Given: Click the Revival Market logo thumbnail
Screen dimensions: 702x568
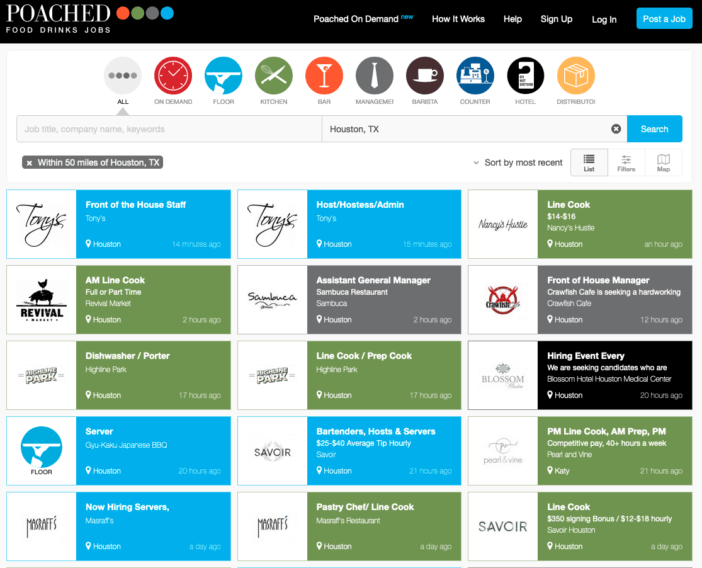Looking at the screenshot, I should (41, 299).
